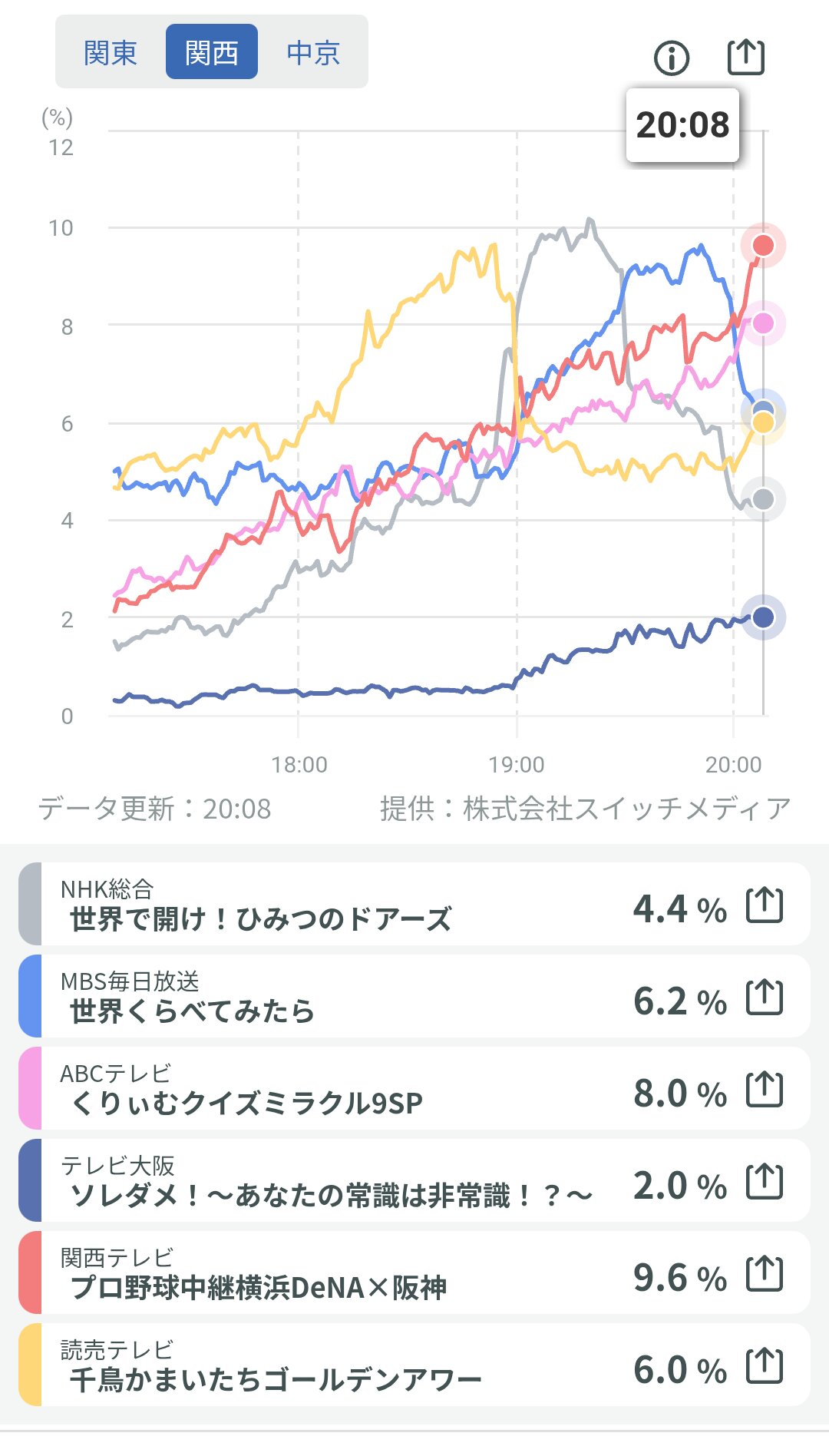The height and width of the screenshot is (1456, 829).
Task: Click the red 関西テレビ chart endpoint dot
Action: (x=763, y=246)
